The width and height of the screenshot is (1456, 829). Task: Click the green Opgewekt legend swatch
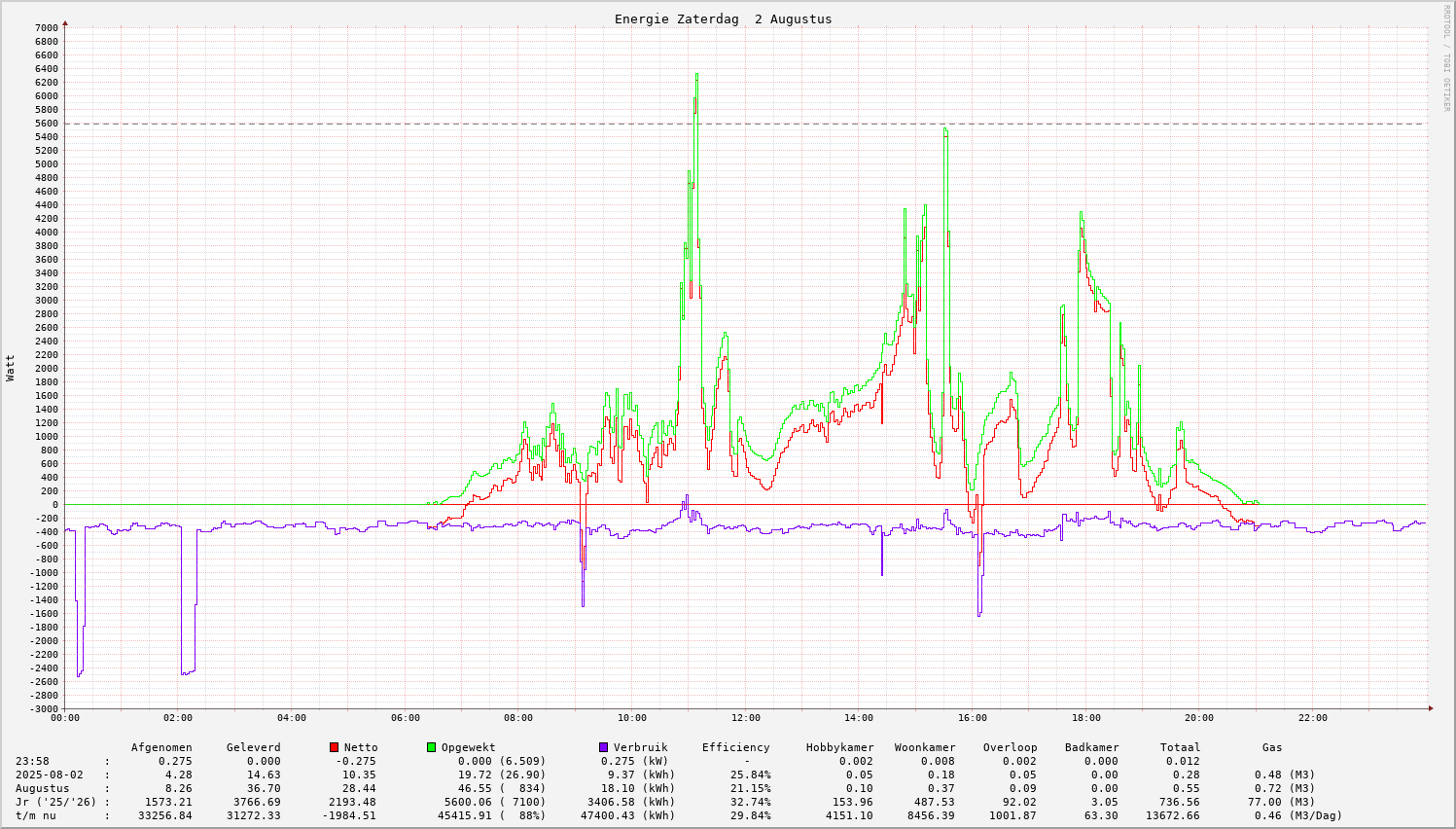[432, 747]
